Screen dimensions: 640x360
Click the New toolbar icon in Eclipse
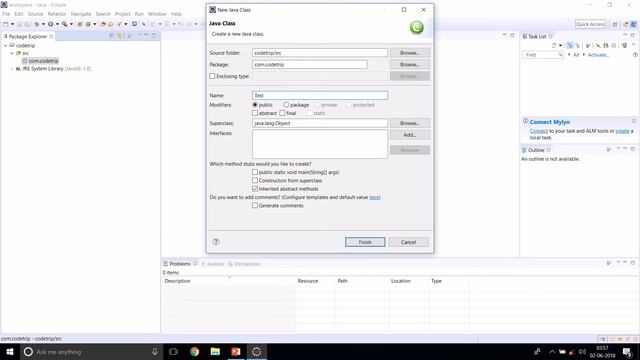(5, 24)
